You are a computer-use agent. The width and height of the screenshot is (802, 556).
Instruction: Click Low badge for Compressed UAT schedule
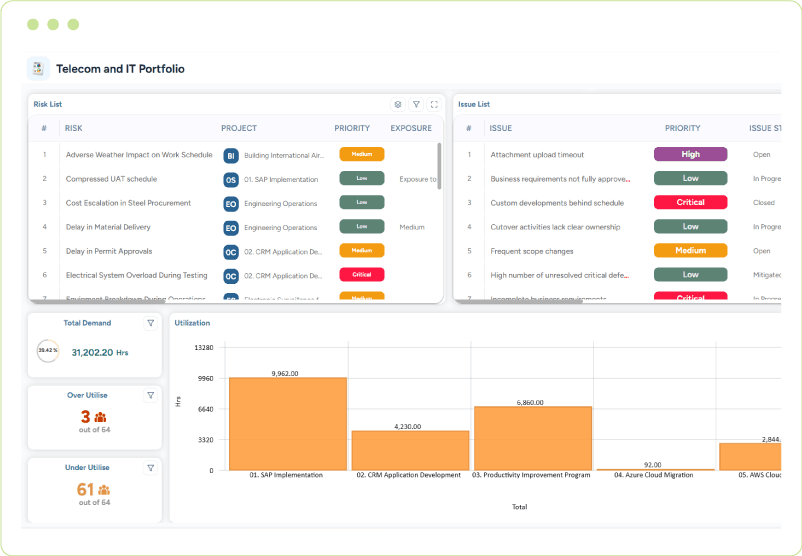(362, 178)
